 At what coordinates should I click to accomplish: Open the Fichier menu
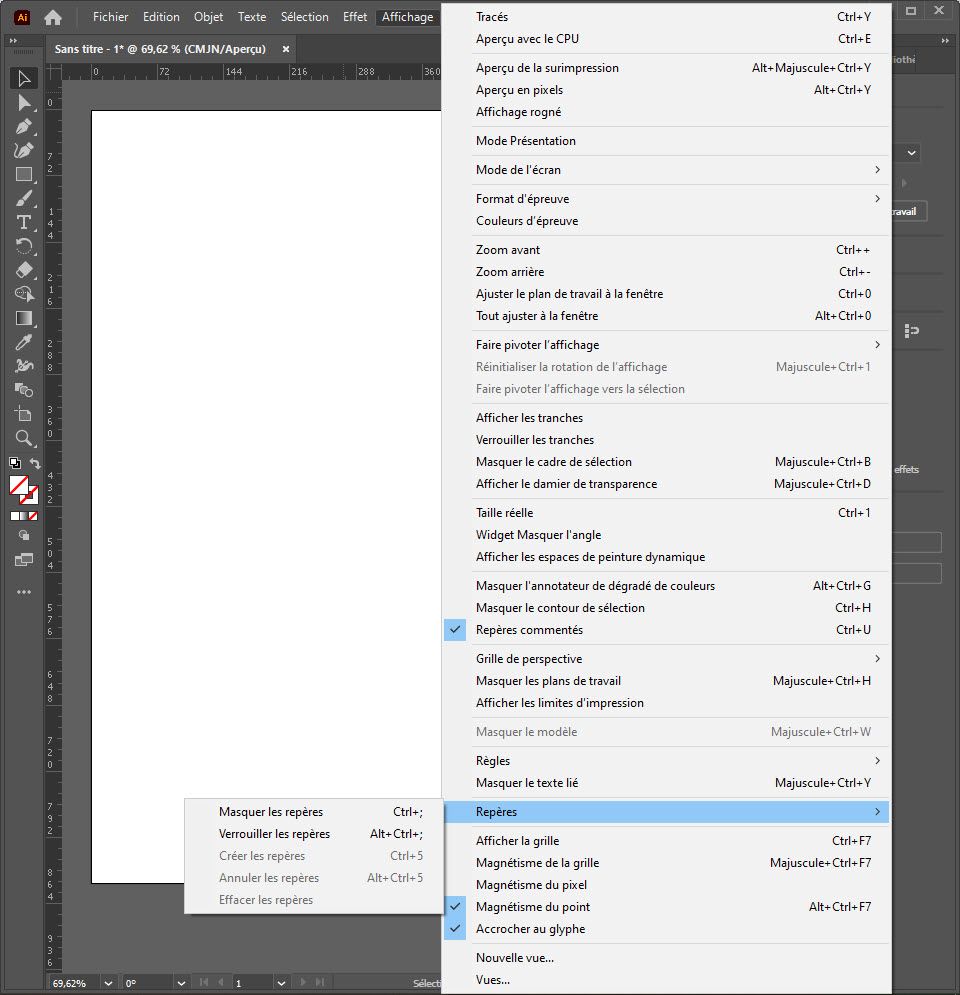tap(110, 17)
